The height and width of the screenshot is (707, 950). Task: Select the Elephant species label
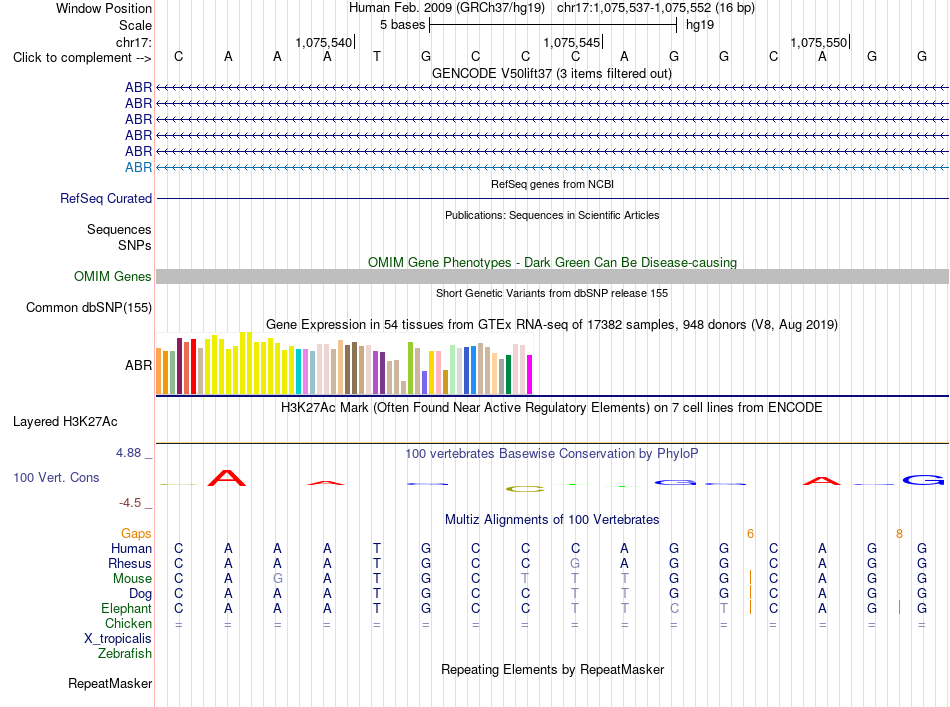point(126,609)
